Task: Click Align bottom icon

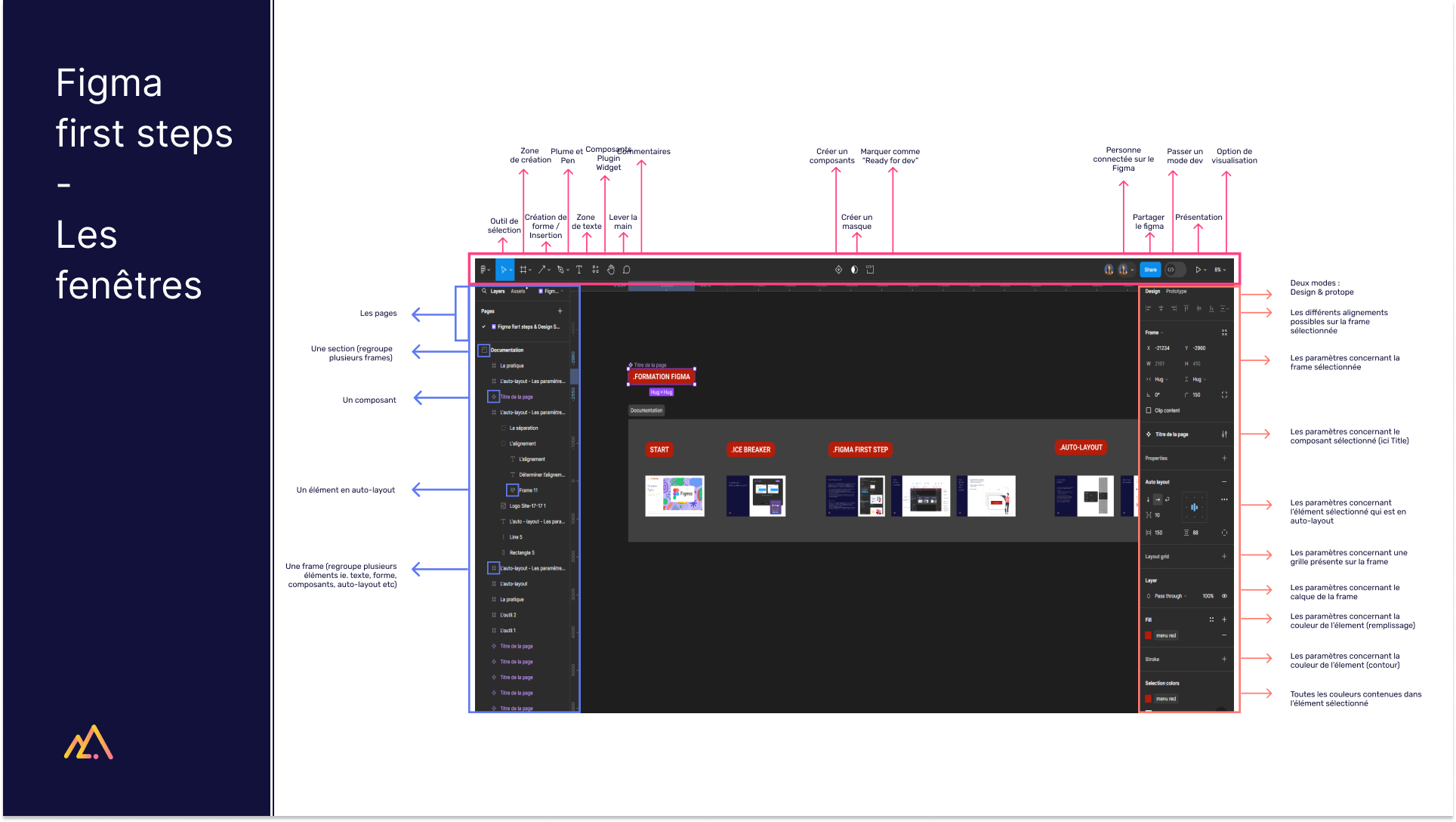Action: click(1211, 308)
